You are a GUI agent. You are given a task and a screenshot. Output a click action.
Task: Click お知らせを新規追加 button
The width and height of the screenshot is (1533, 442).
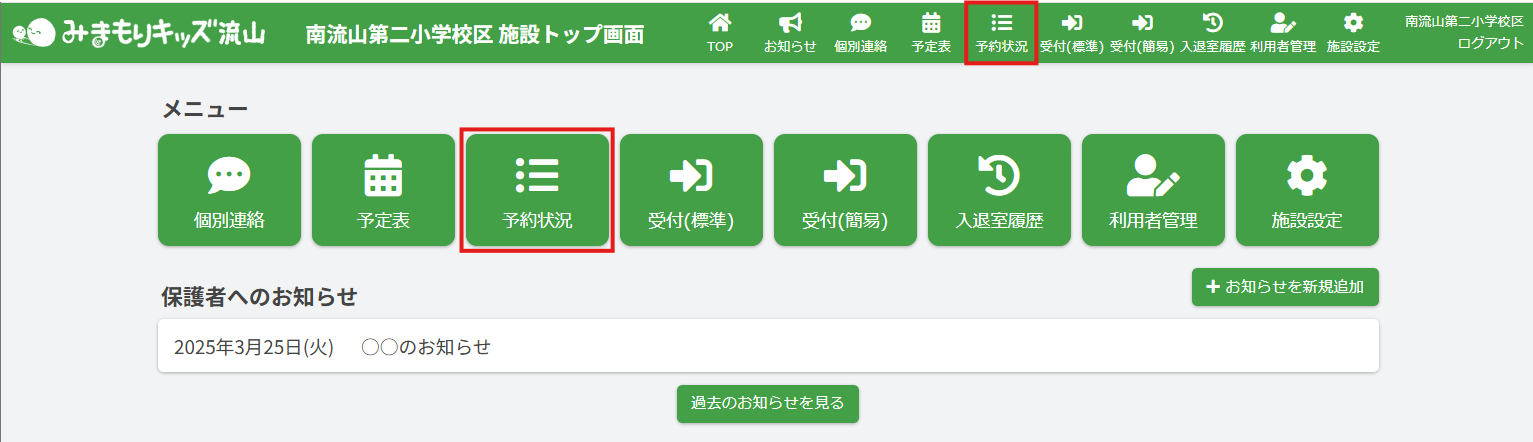(x=1285, y=287)
